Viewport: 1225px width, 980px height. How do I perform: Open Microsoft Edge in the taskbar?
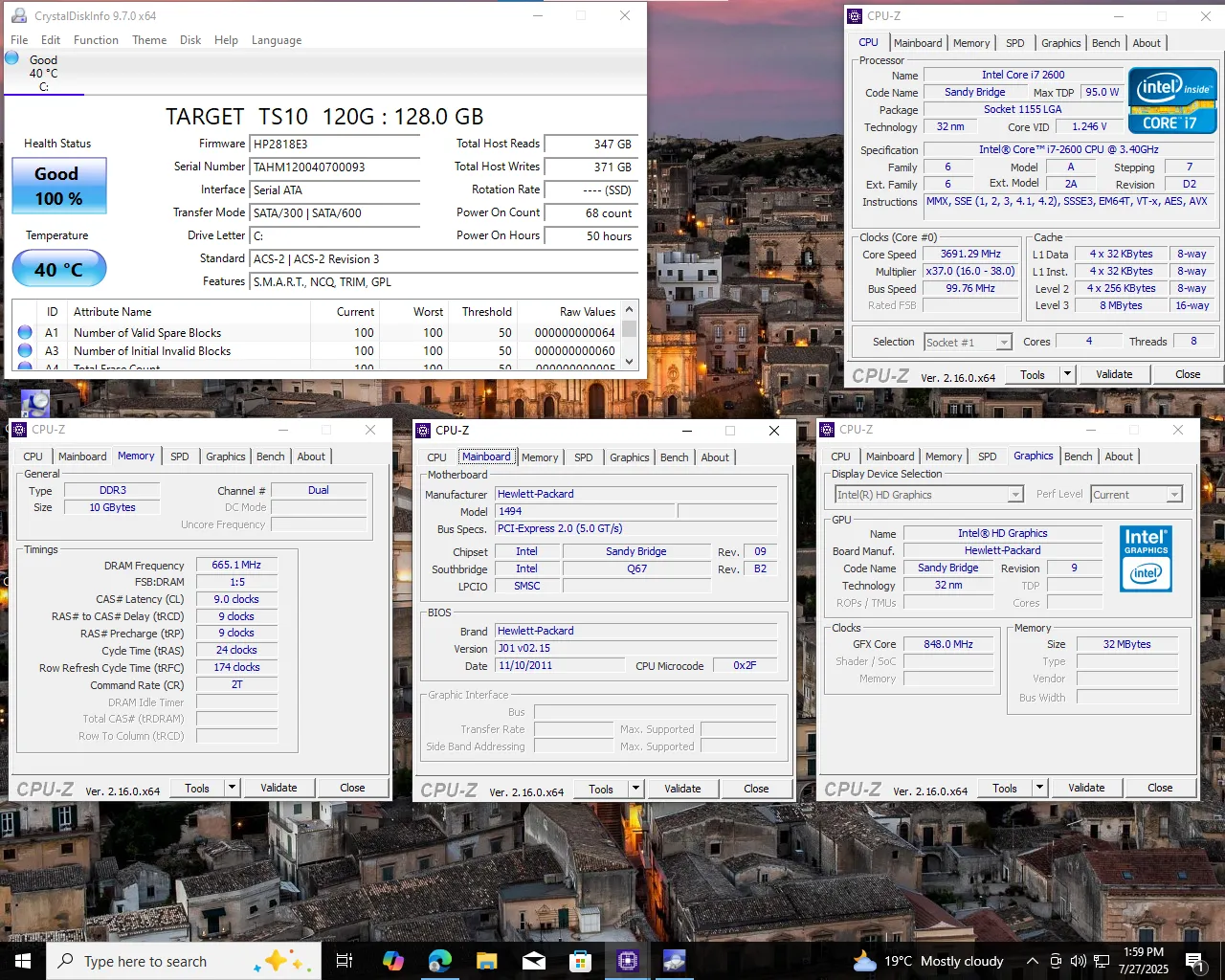439,961
